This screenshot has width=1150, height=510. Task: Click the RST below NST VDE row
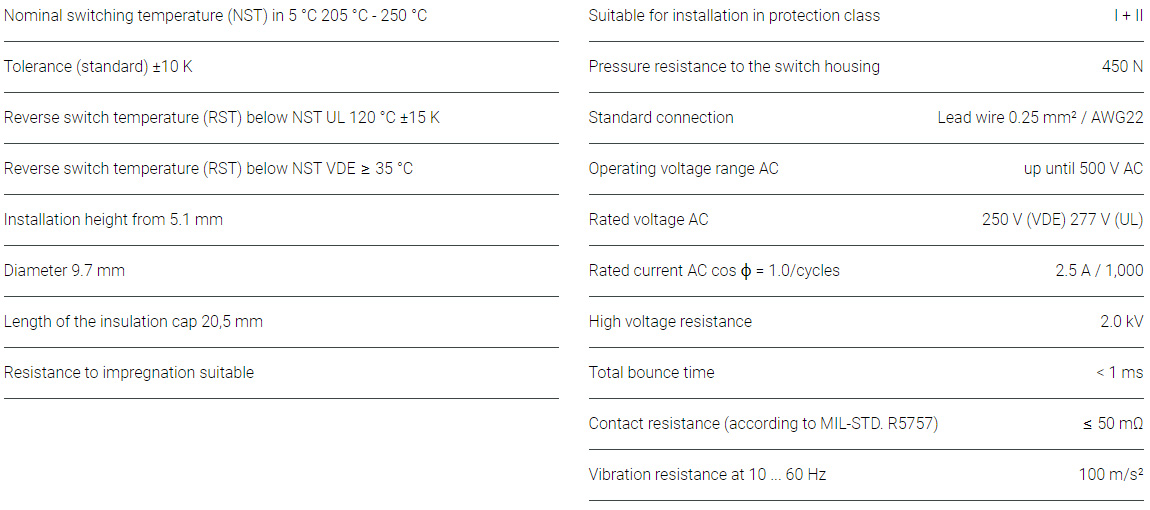coord(208,169)
